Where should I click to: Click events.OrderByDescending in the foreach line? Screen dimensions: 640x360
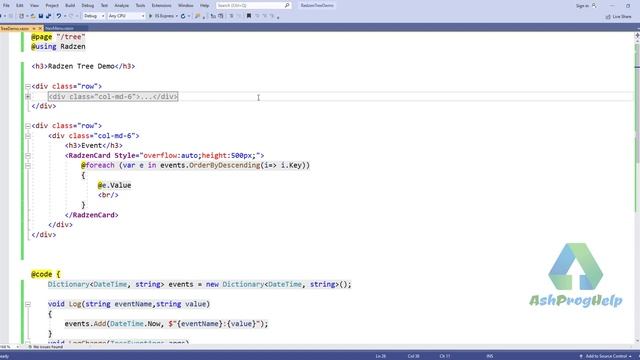(210, 165)
